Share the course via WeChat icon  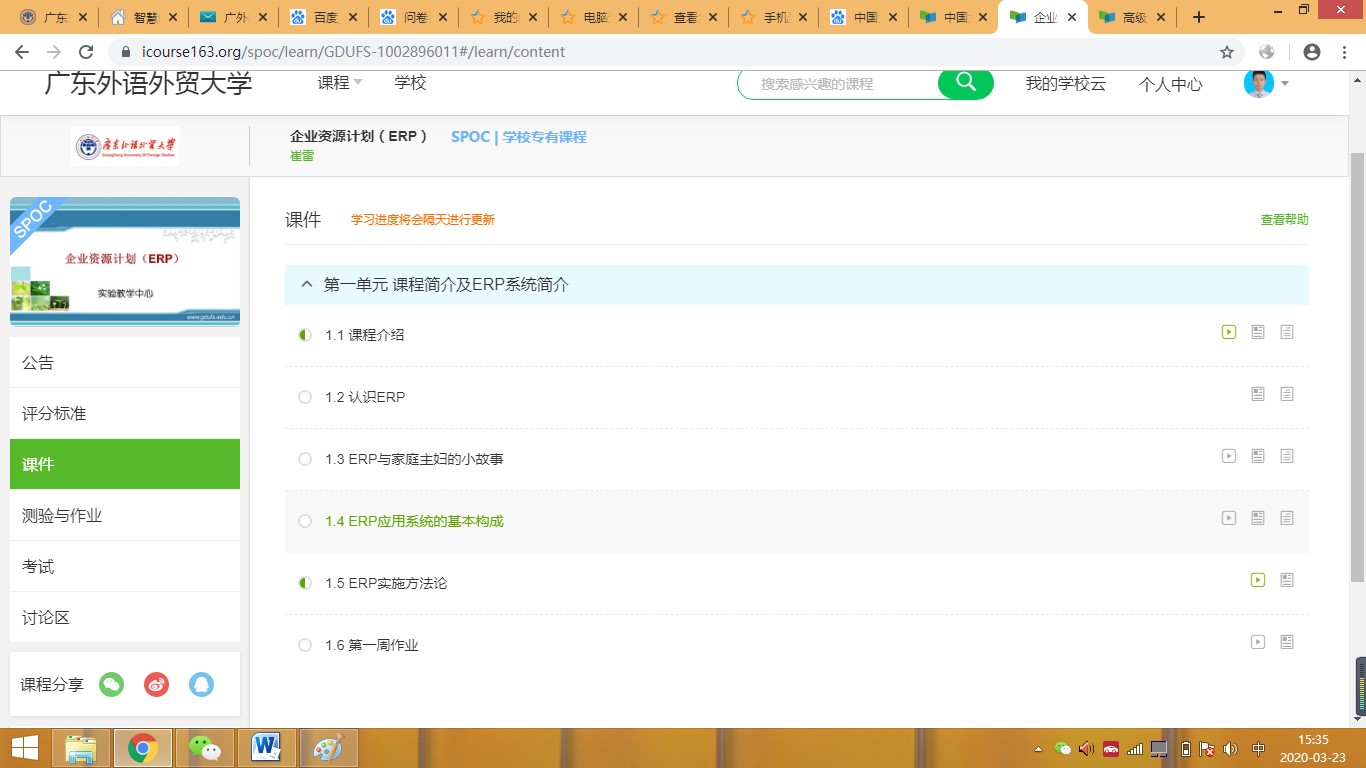tap(111, 685)
